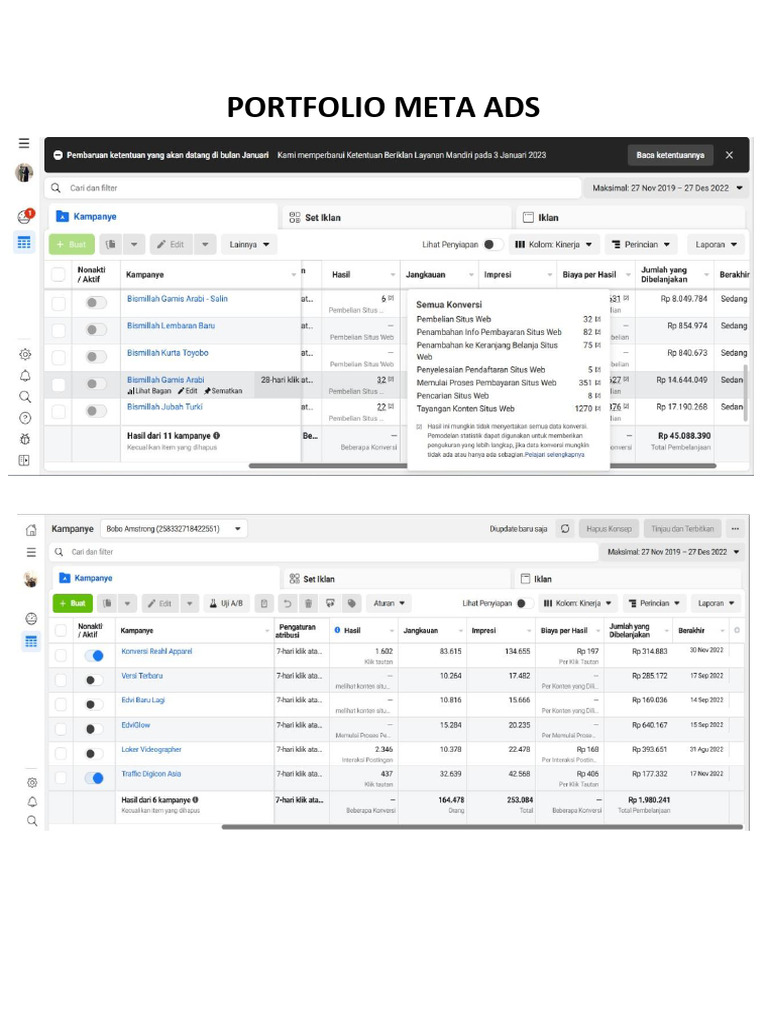Click the Uji A/B test flask button

[227, 603]
